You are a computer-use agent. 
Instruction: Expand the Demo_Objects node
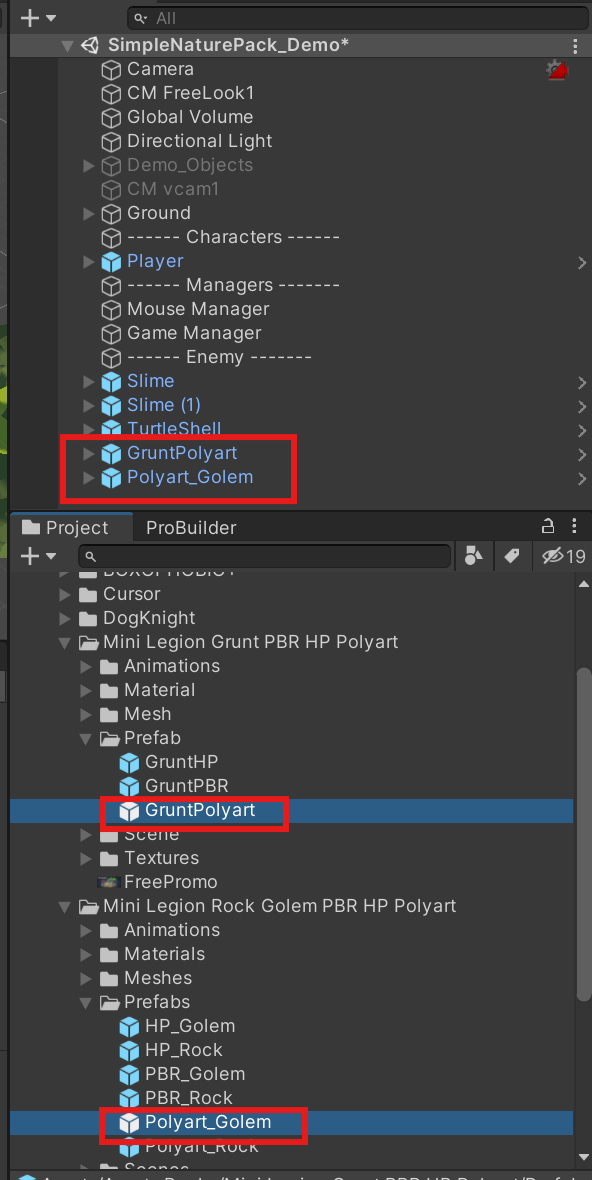pyautogui.click(x=89, y=166)
